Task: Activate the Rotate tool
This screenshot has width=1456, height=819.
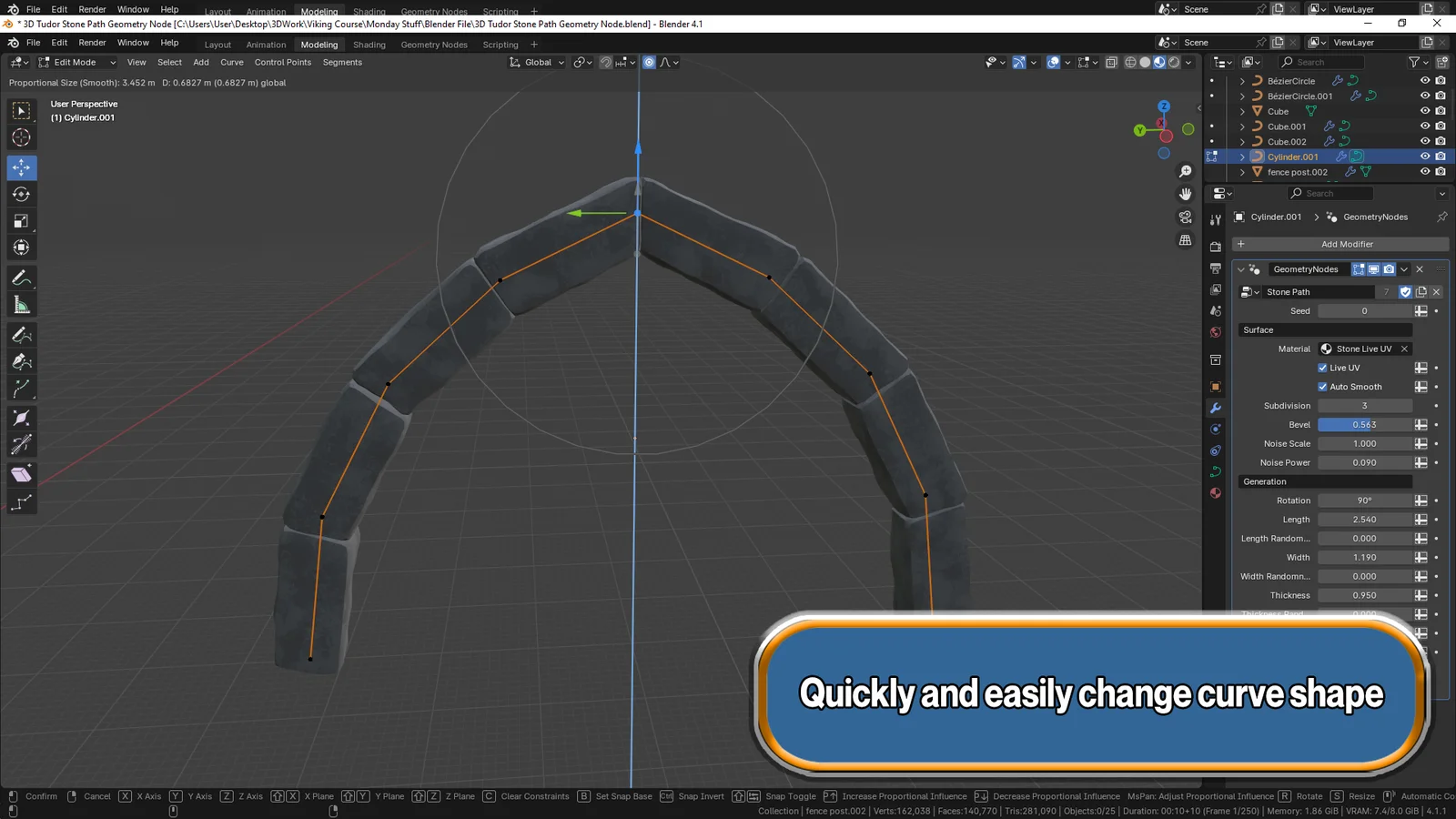Action: [21, 194]
